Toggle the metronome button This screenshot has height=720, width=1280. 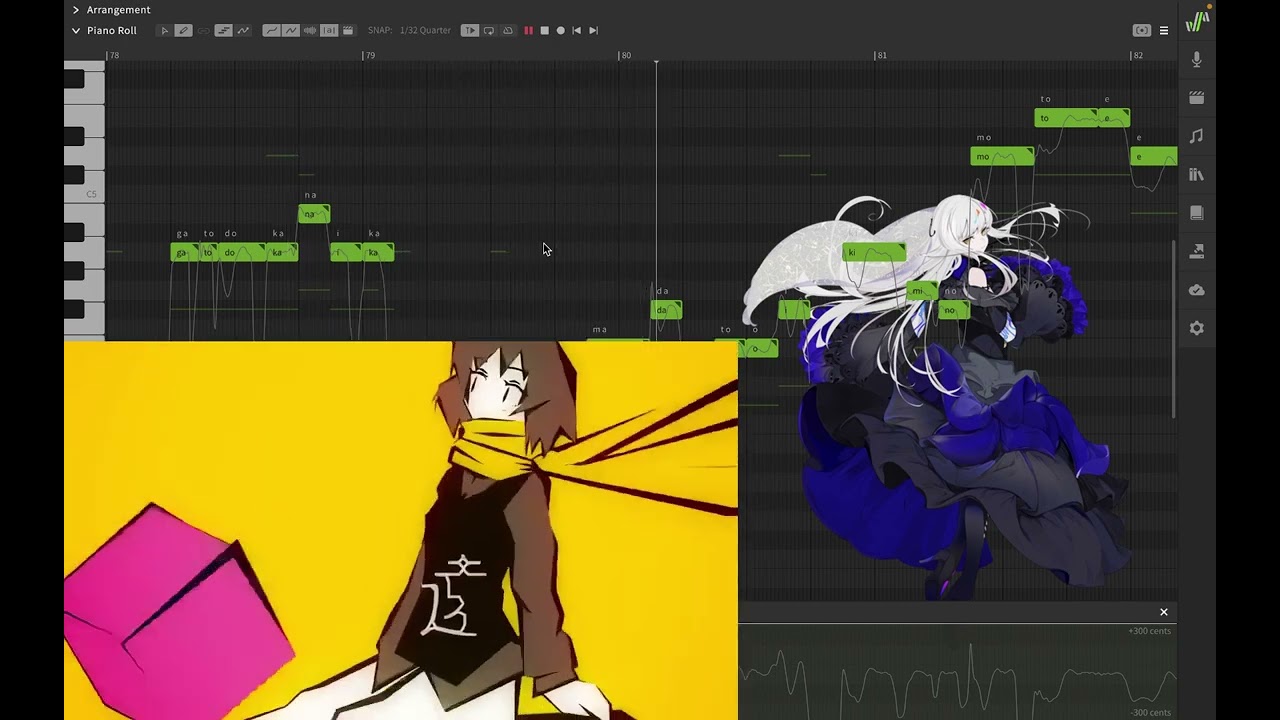[508, 31]
